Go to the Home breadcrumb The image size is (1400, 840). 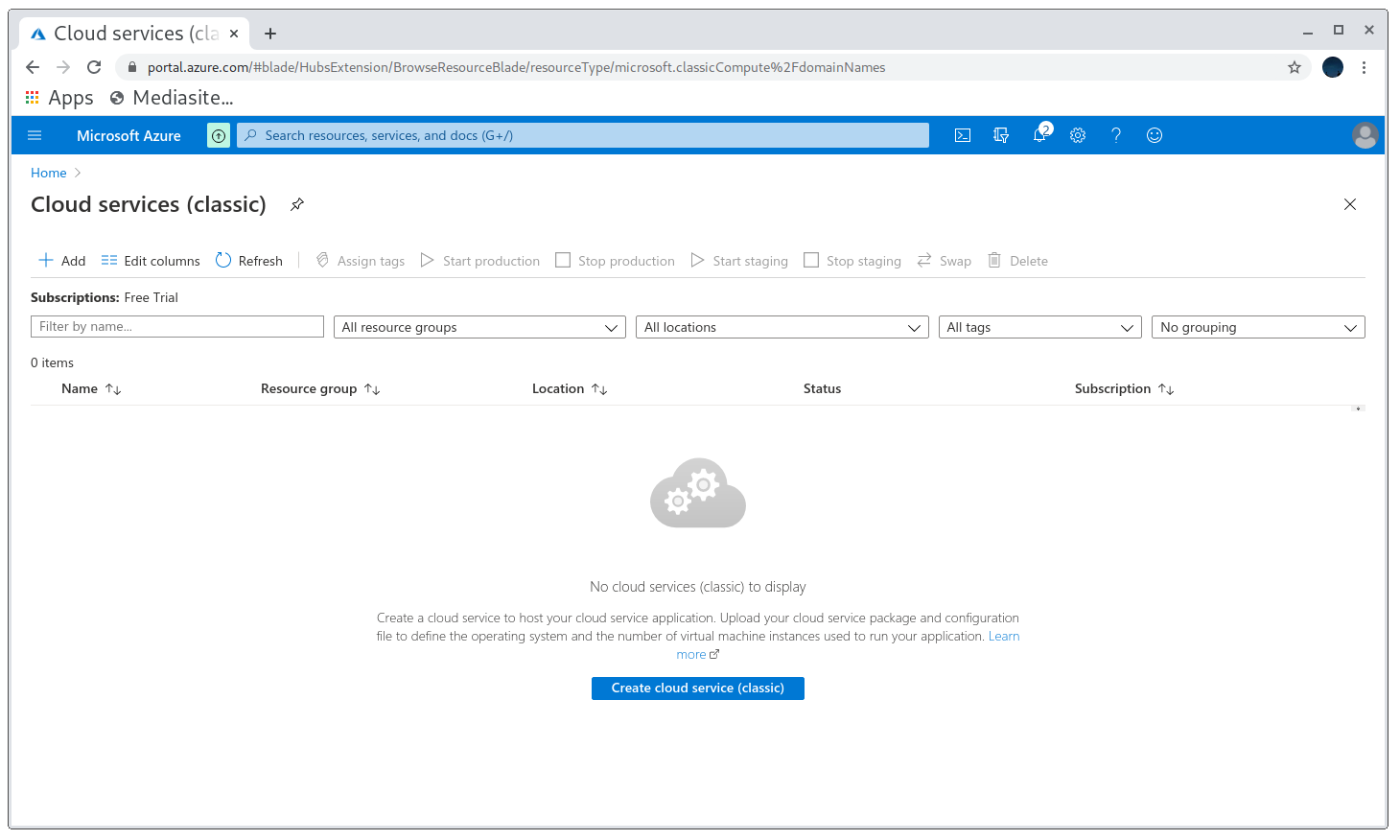coord(49,173)
